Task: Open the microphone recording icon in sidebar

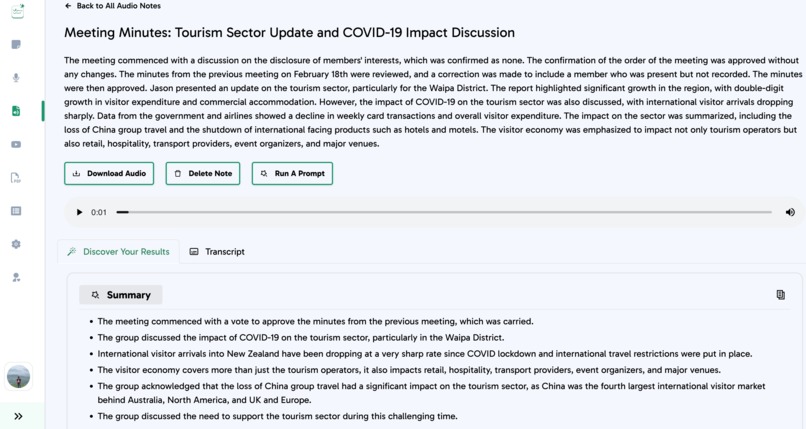Action: pos(16,78)
